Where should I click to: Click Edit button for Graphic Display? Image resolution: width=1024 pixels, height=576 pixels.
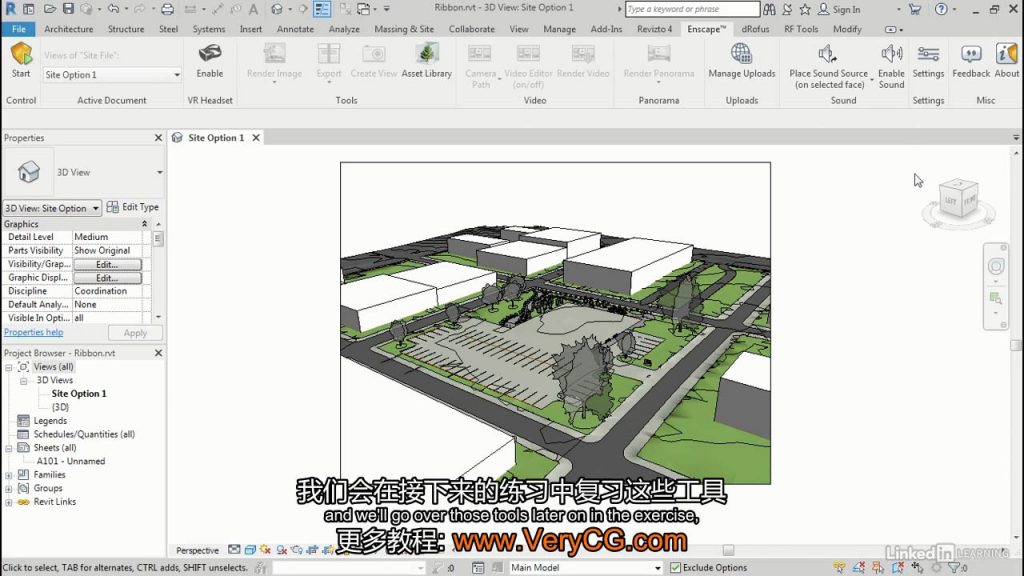[x=107, y=278]
